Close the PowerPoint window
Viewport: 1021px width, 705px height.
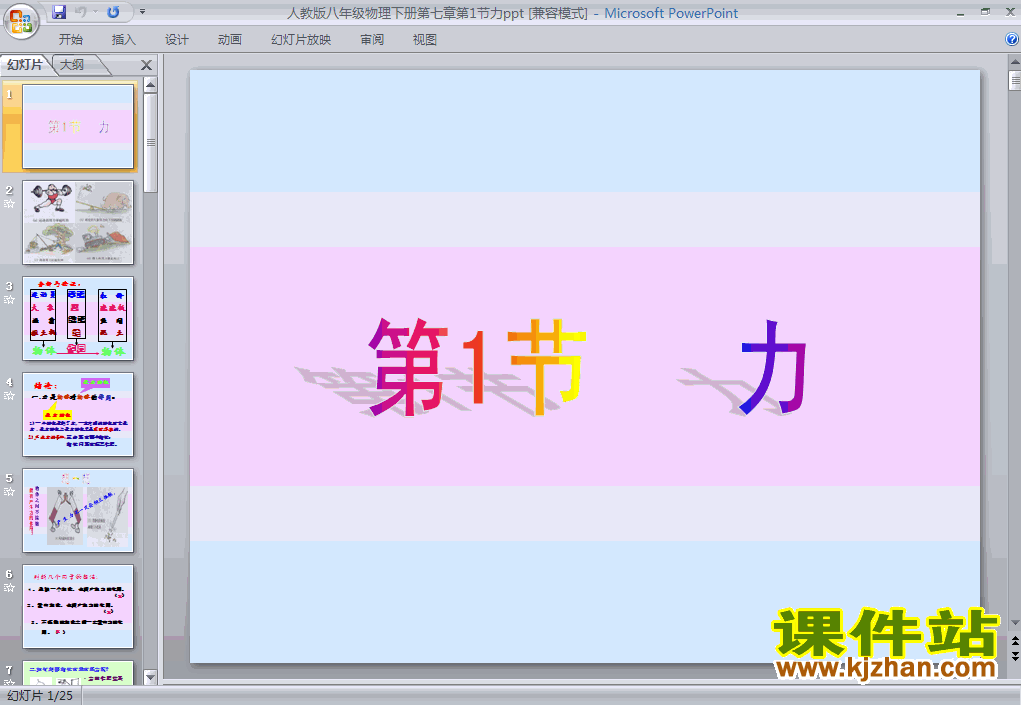(x=1011, y=12)
